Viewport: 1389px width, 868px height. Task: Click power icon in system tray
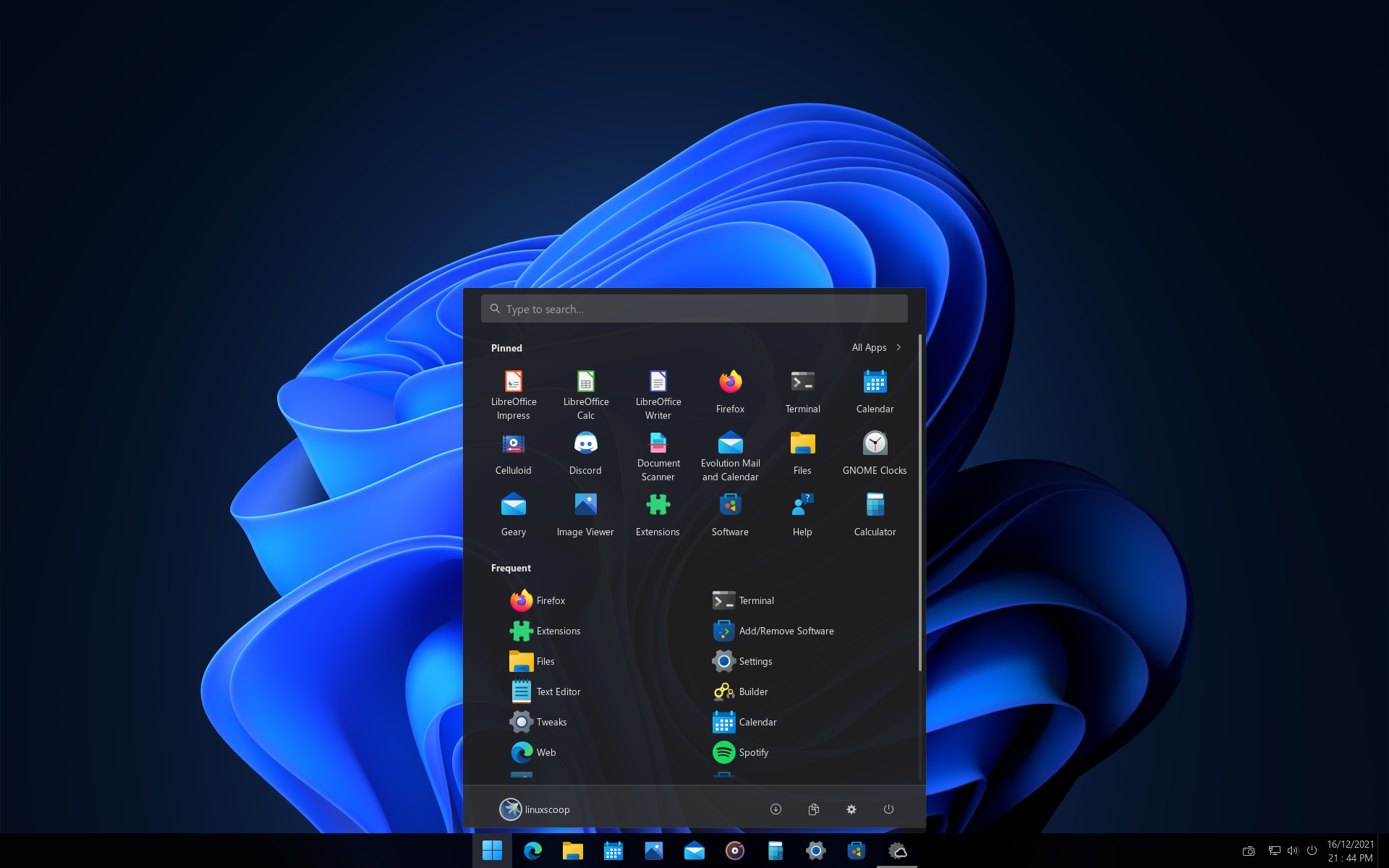tap(1312, 851)
